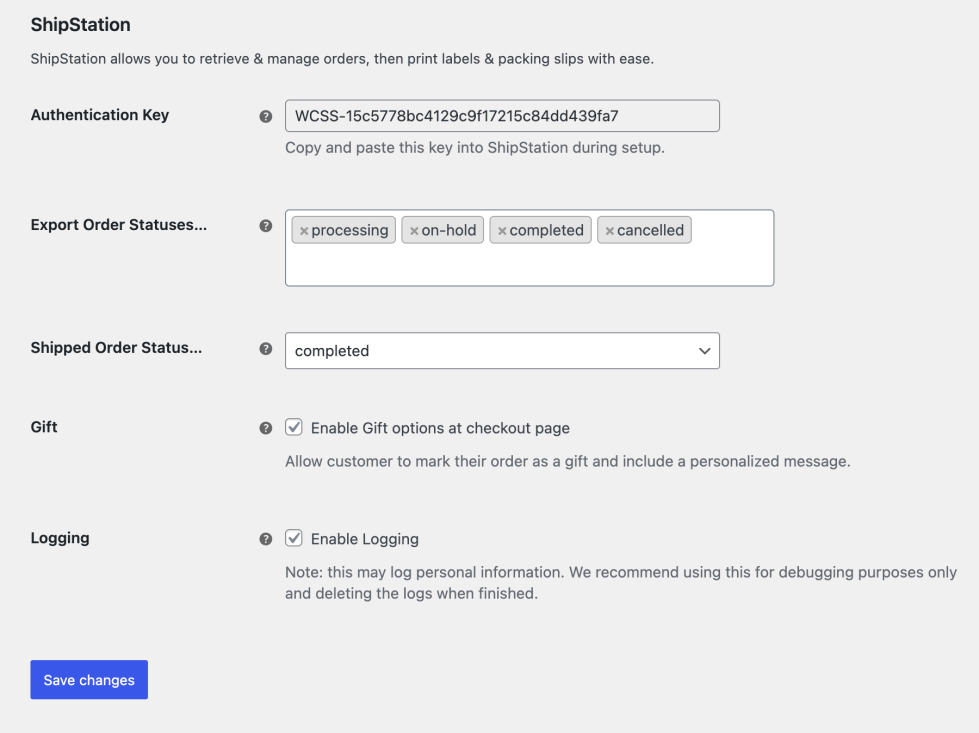Click help icon beside Authentication Key
Image resolution: width=979 pixels, height=733 pixels.
click(265, 116)
